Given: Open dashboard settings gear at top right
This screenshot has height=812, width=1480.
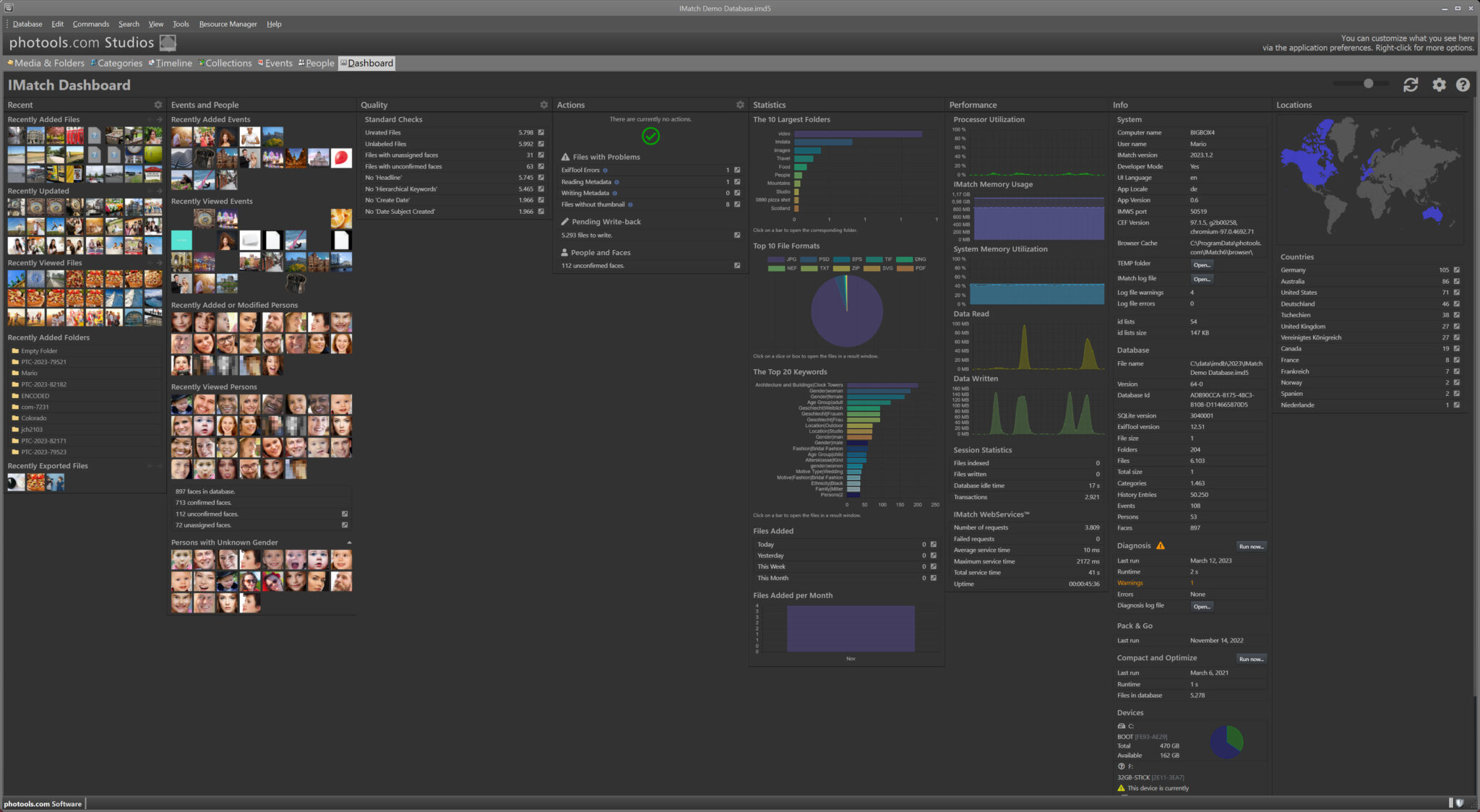Looking at the screenshot, I should click(1439, 85).
